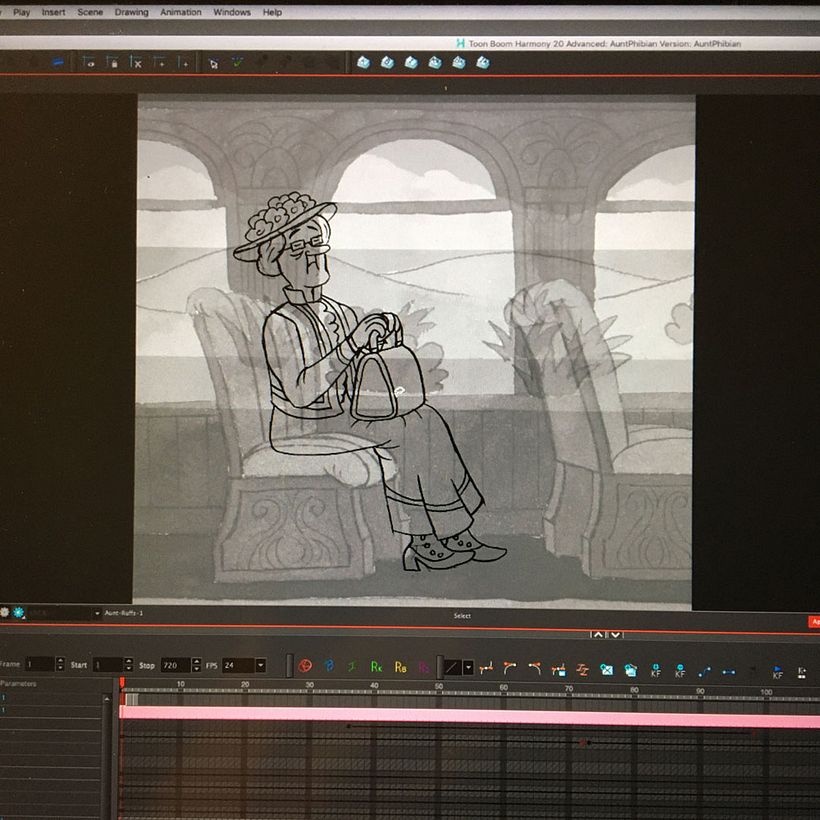The width and height of the screenshot is (820, 820).
Task: Click the first add-layer plus icon
Action: [x=160, y=63]
